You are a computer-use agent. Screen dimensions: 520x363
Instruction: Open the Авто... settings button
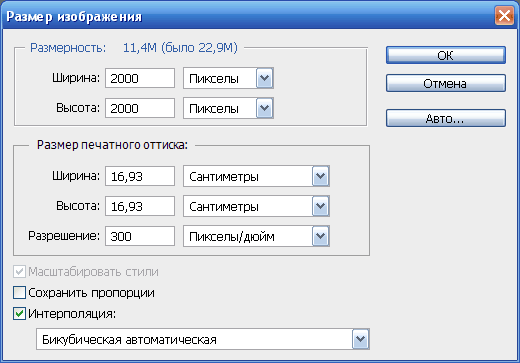(x=446, y=118)
